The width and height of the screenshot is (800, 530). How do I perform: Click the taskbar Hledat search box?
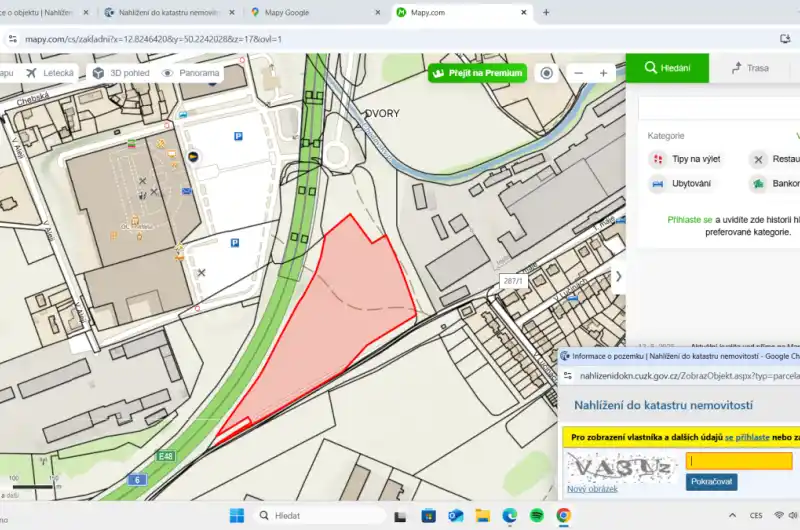point(320,516)
